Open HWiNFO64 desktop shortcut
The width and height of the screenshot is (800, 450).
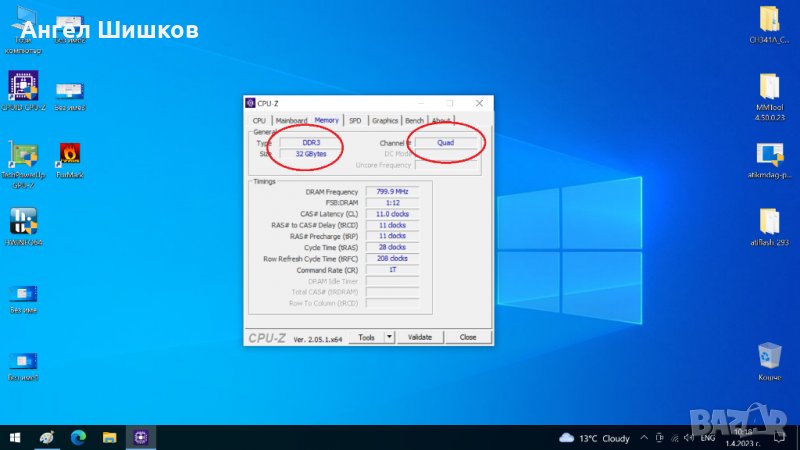point(23,222)
